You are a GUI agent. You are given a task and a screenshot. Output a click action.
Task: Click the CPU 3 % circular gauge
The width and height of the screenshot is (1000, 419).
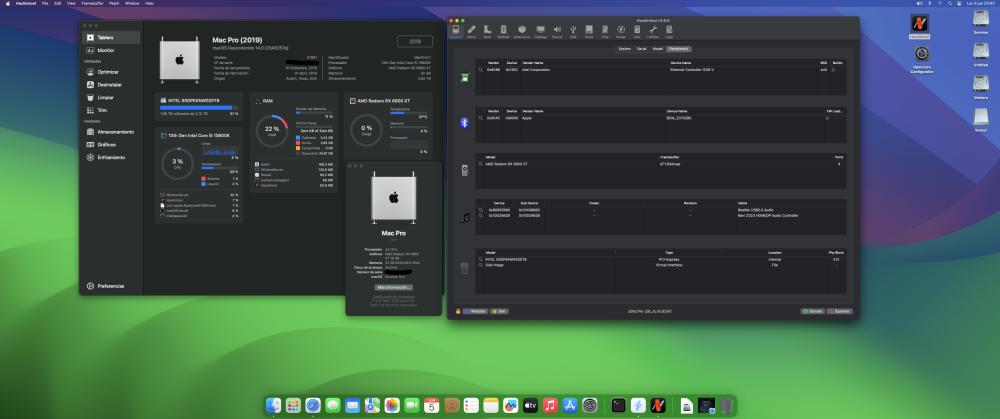point(177,164)
